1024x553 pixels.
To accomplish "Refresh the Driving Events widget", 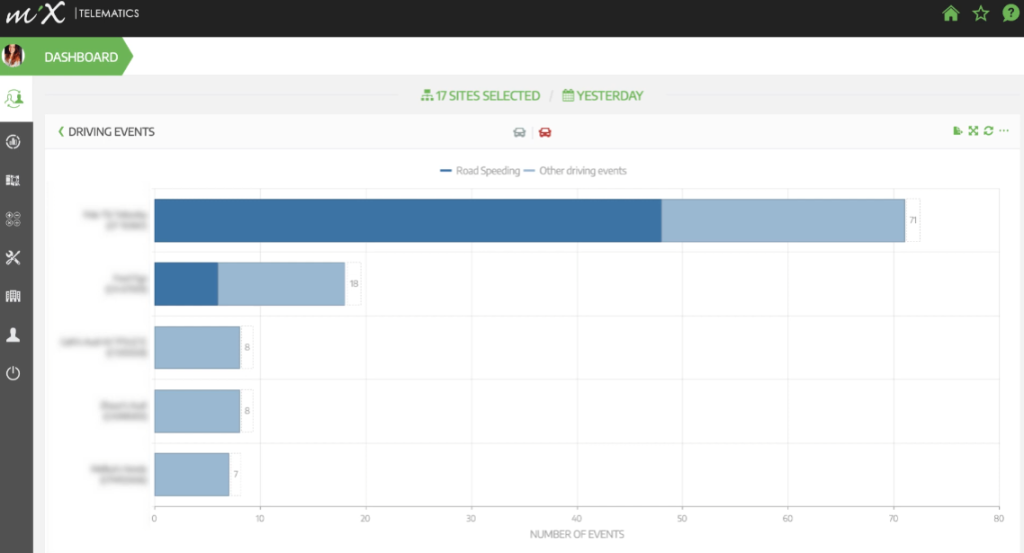I will [988, 131].
